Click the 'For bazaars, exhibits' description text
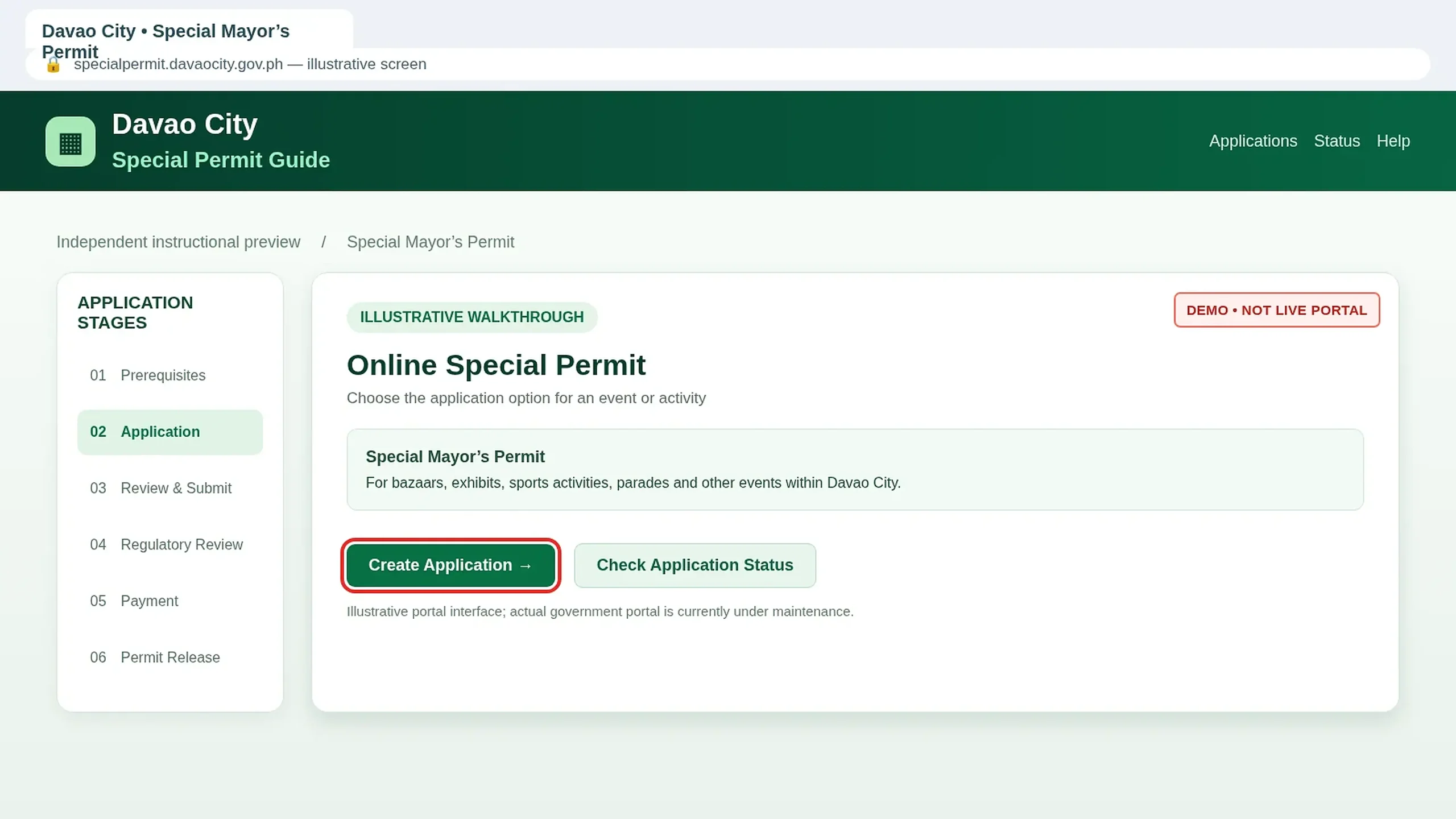Viewport: 1456px width, 819px height. click(633, 483)
